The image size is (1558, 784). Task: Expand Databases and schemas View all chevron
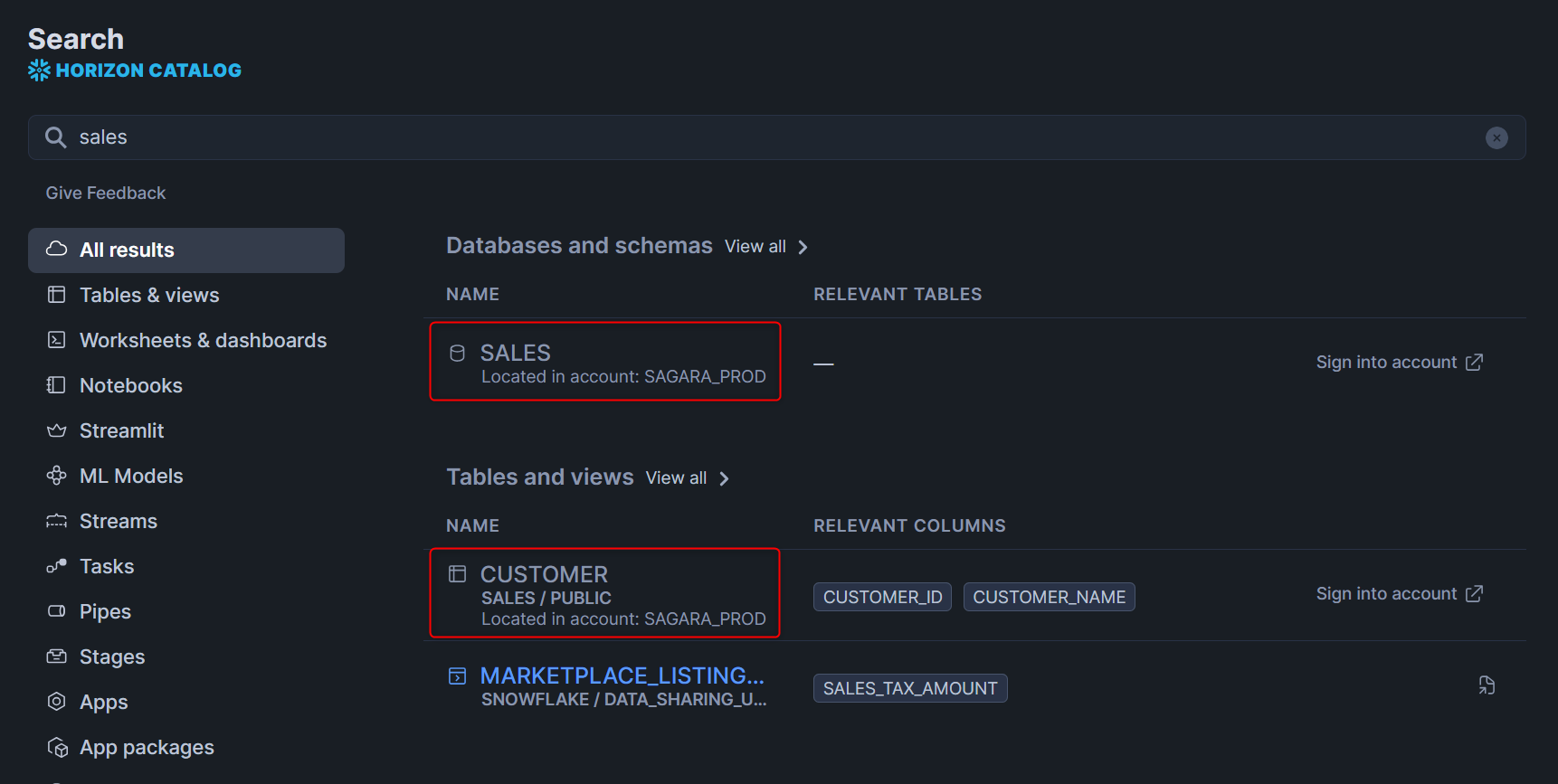click(803, 247)
